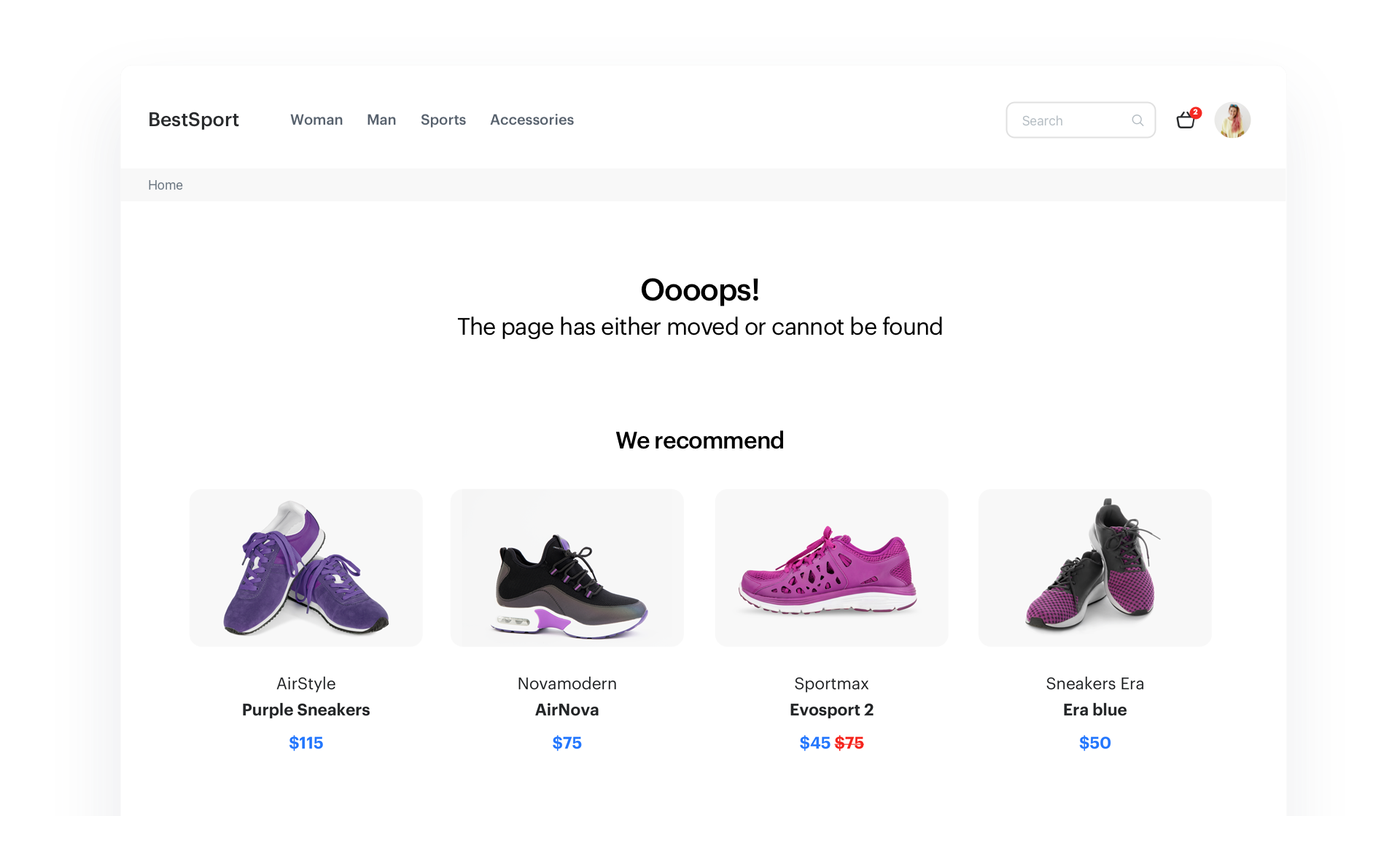Image resolution: width=1400 pixels, height=843 pixels.
Task: View the Purple Sneakers product image
Action: tap(306, 568)
